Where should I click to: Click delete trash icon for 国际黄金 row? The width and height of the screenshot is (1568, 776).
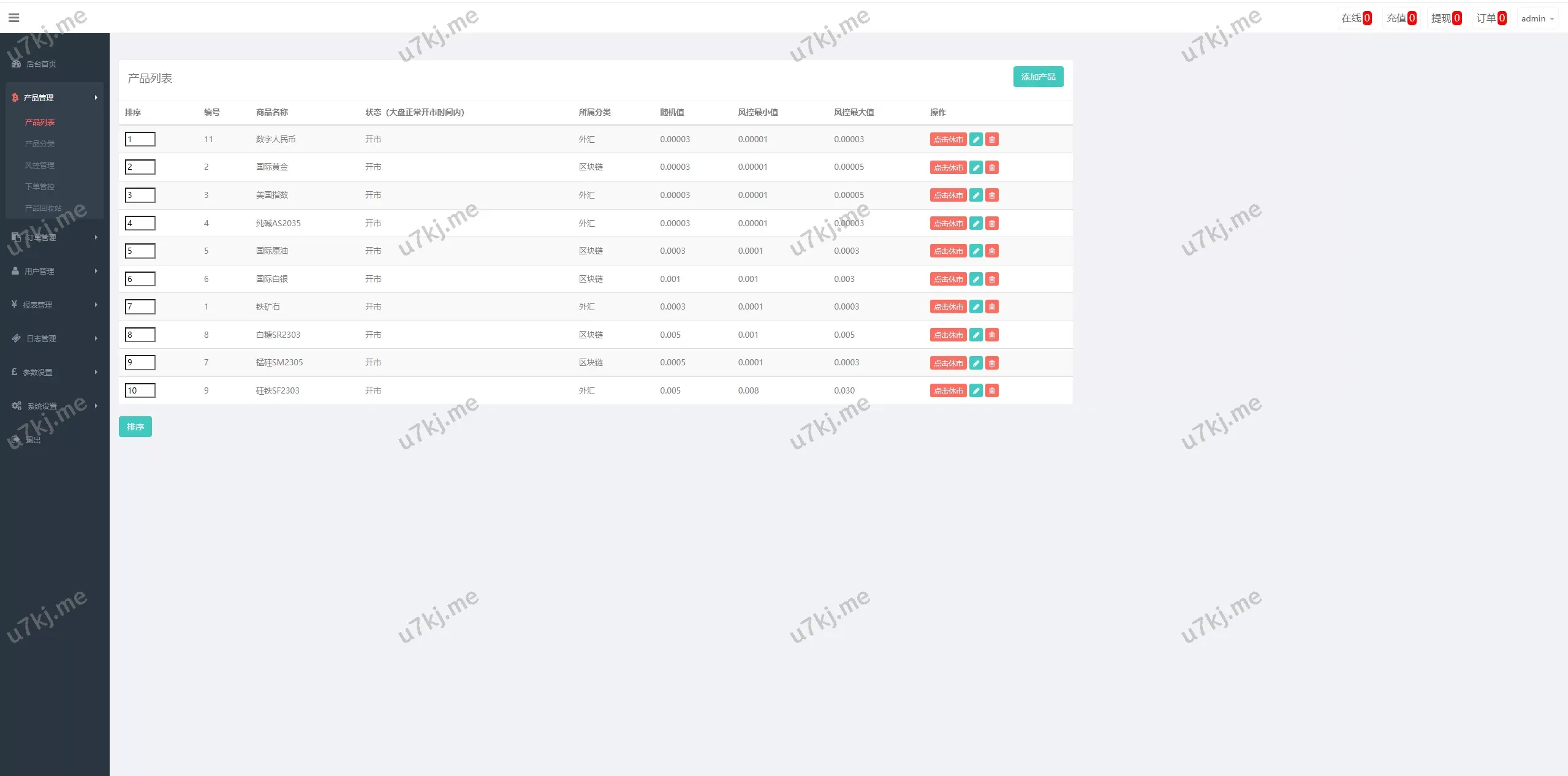[x=992, y=167]
